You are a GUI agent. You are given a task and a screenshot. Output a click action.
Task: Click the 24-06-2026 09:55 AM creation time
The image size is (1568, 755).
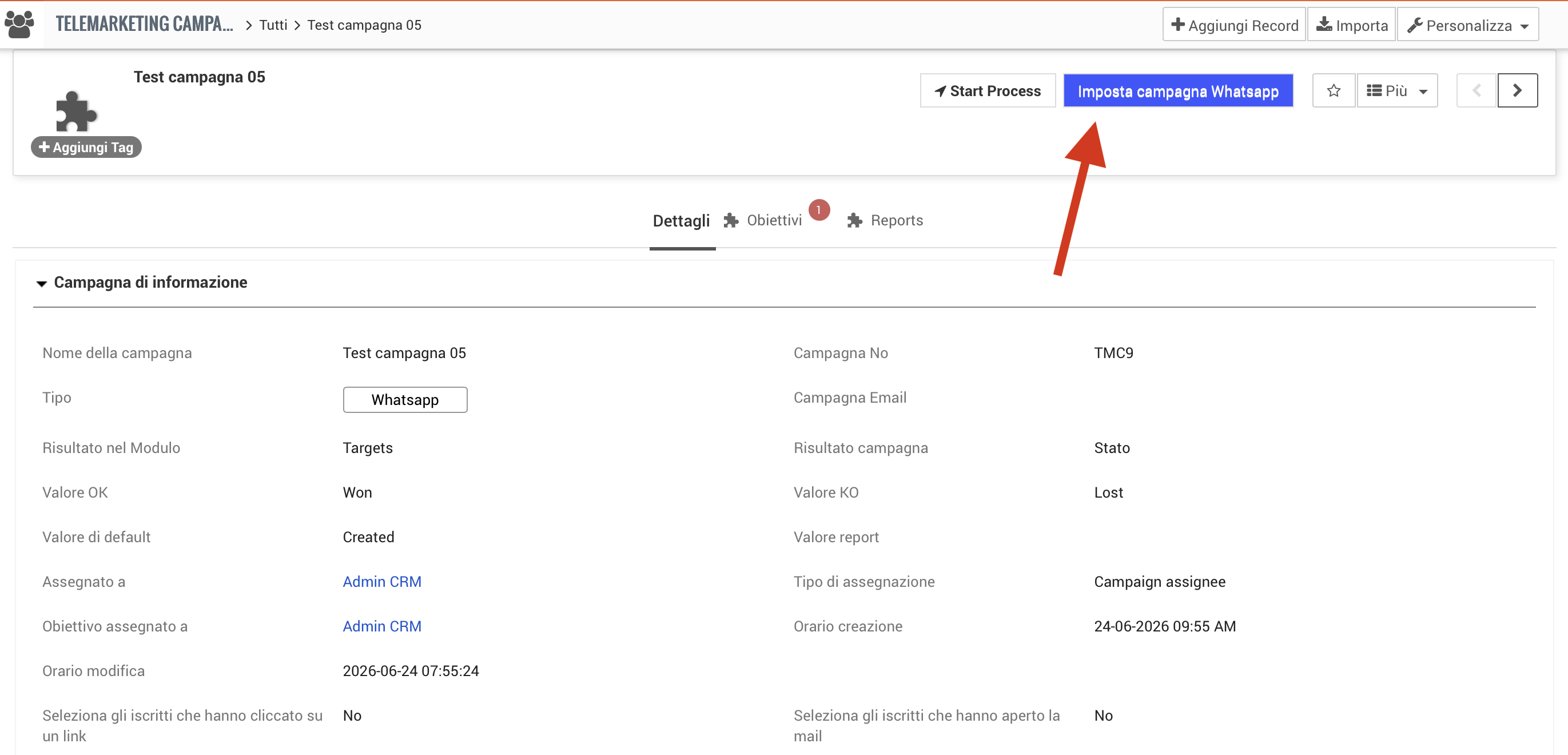pos(1164,626)
